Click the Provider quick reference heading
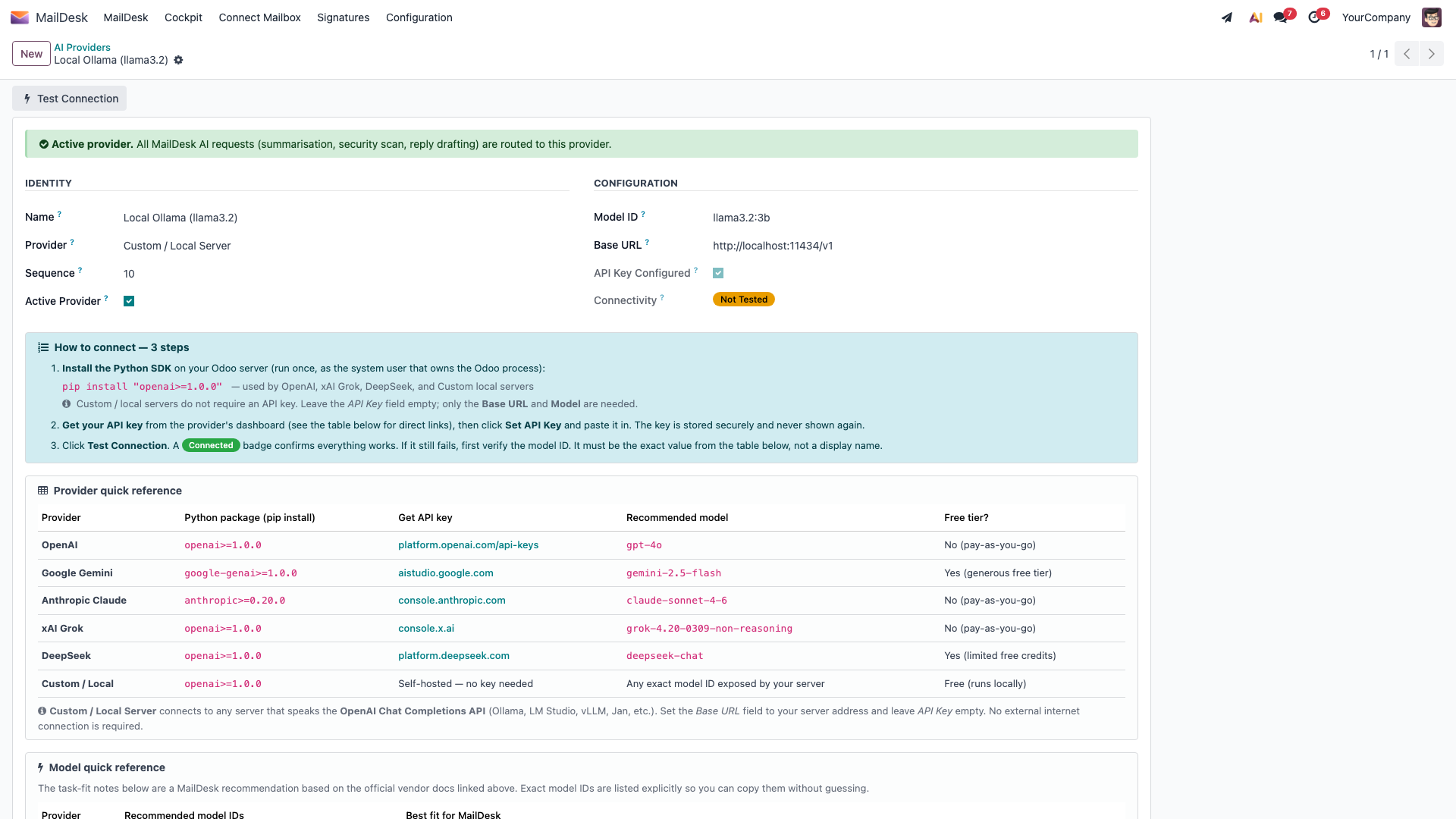Viewport: 1456px width, 819px height. tap(118, 491)
